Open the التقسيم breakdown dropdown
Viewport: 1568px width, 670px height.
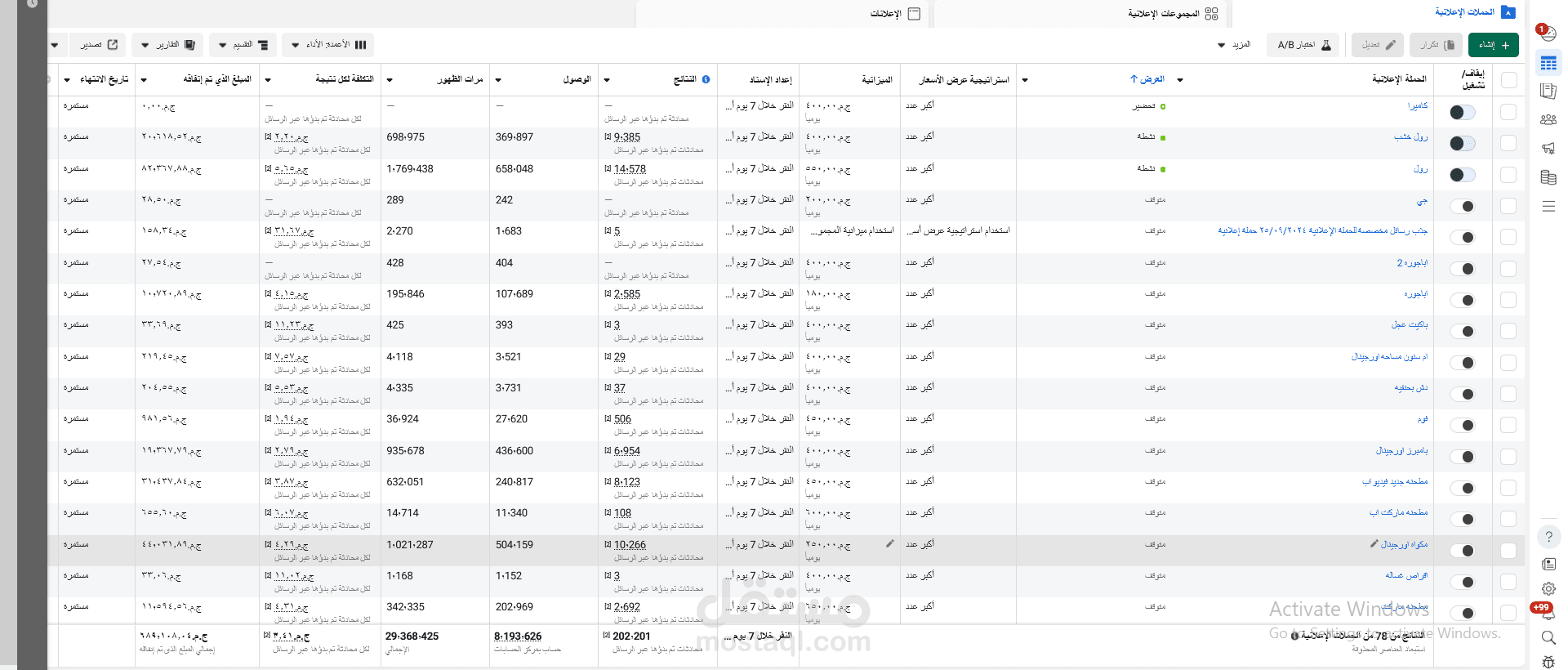tap(243, 45)
